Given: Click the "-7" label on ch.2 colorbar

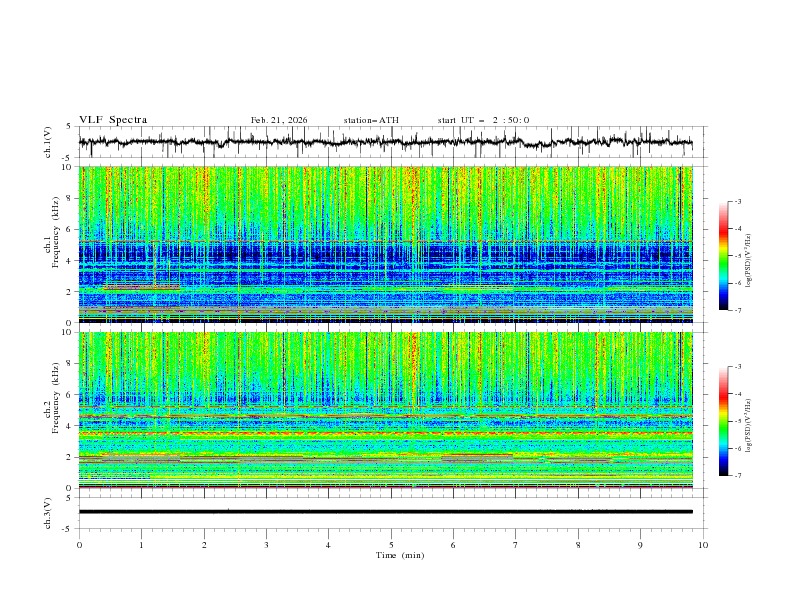Looking at the screenshot, I should coord(737,475).
